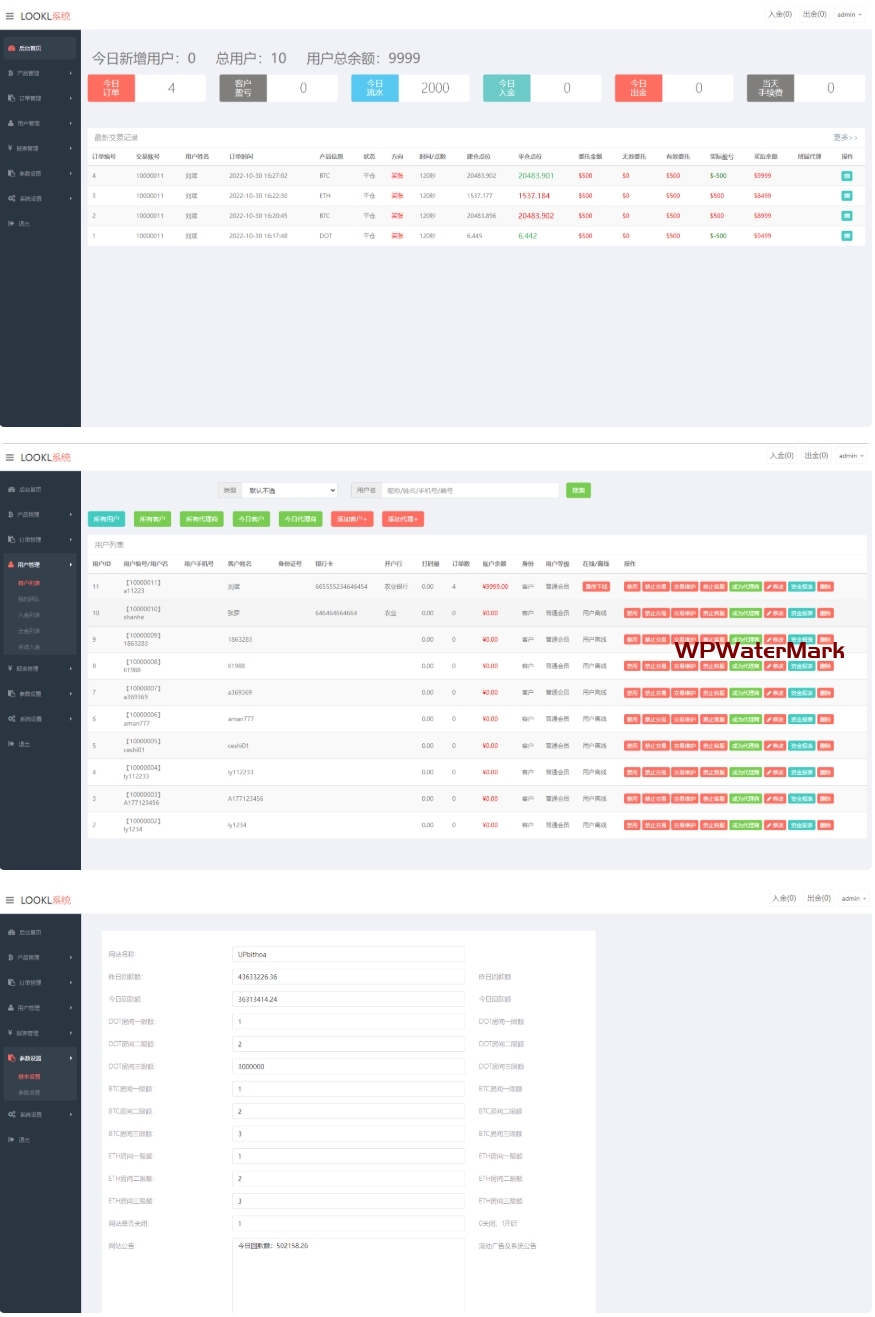Click the blue 今日流水 stat tile
The height and width of the screenshot is (1317, 875).
click(374, 88)
